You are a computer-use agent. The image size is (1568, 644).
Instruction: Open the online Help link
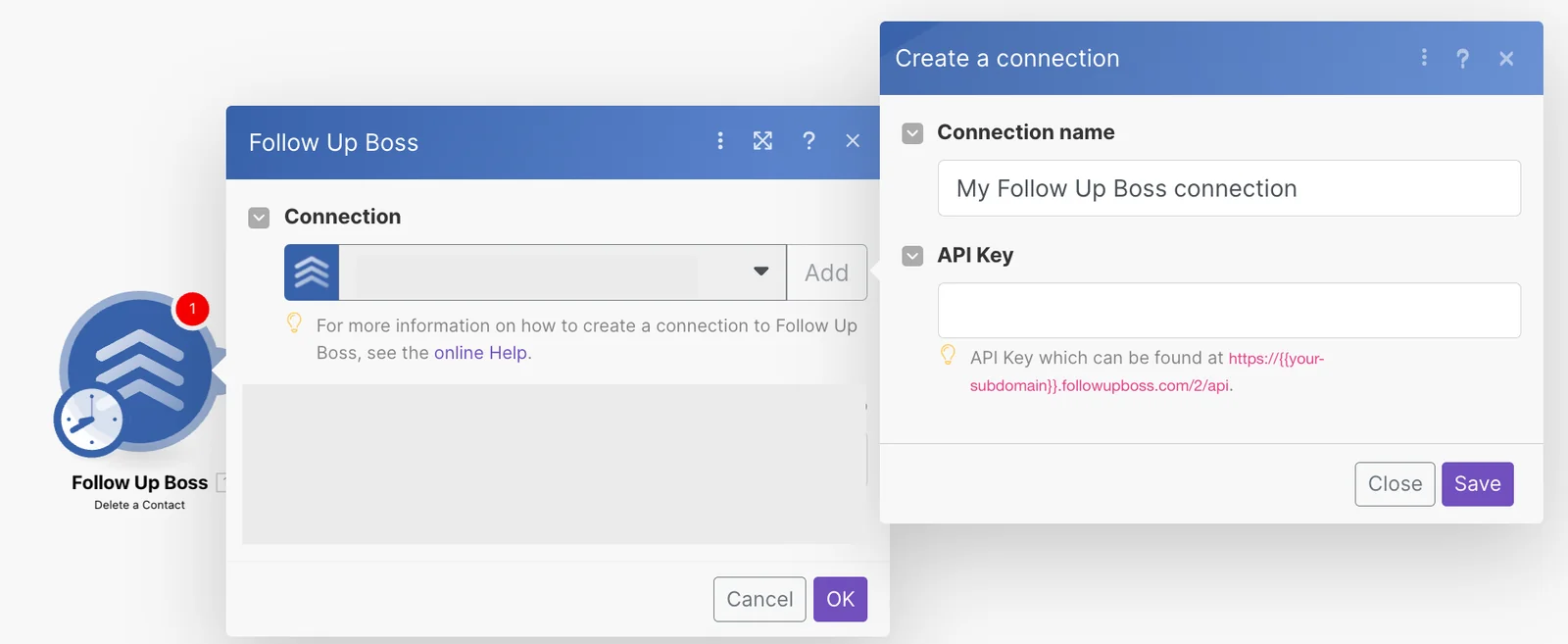coord(480,353)
